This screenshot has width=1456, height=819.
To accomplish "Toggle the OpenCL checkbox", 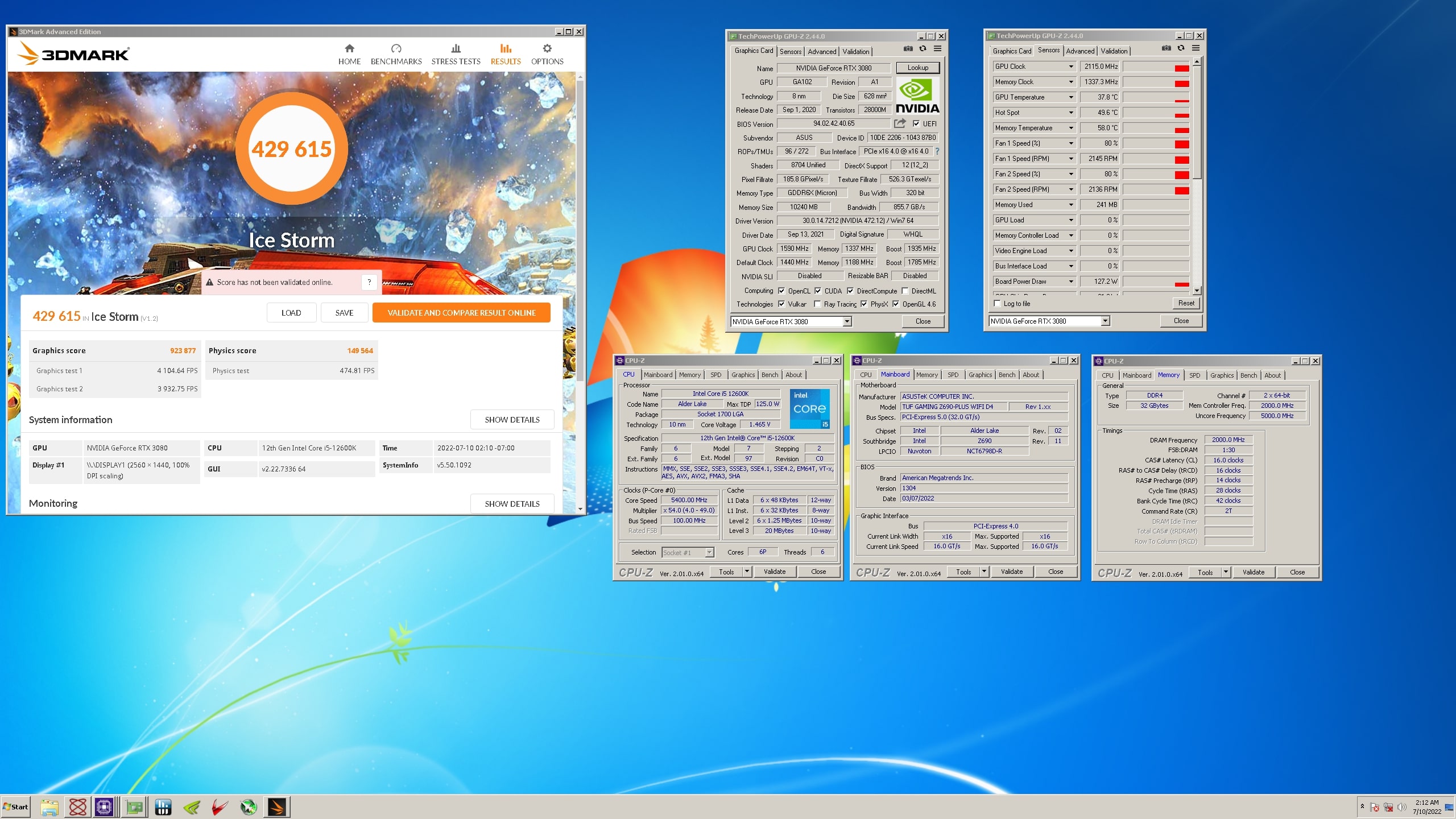I will [781, 291].
